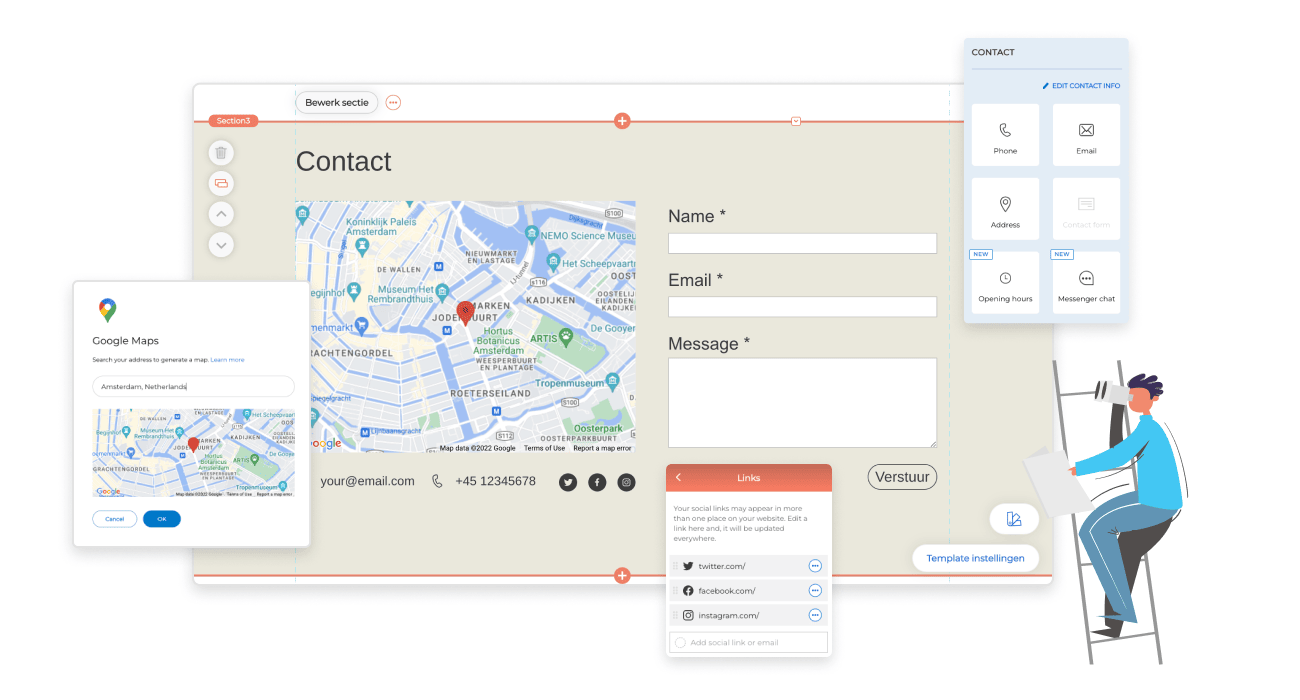Open options for the instagram.com/ row

click(x=815, y=615)
